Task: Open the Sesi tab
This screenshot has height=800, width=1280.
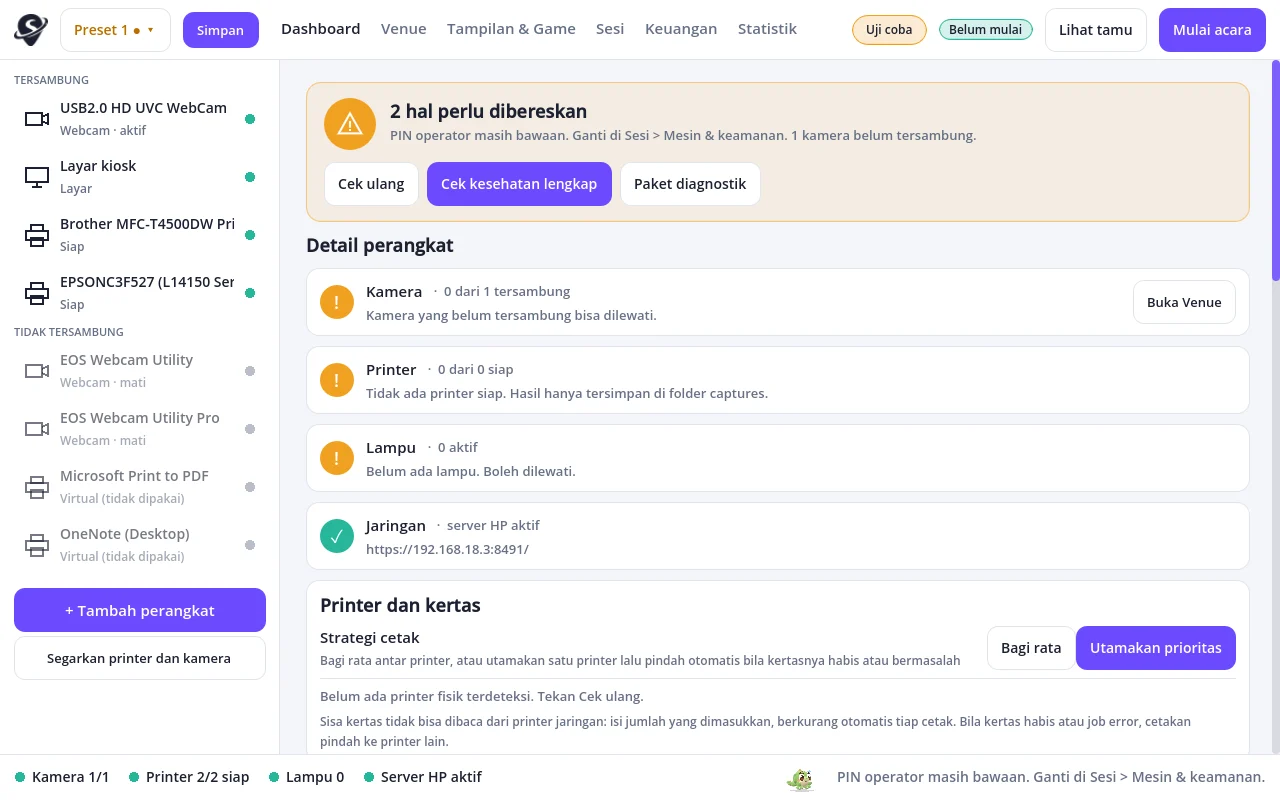Action: click(610, 29)
